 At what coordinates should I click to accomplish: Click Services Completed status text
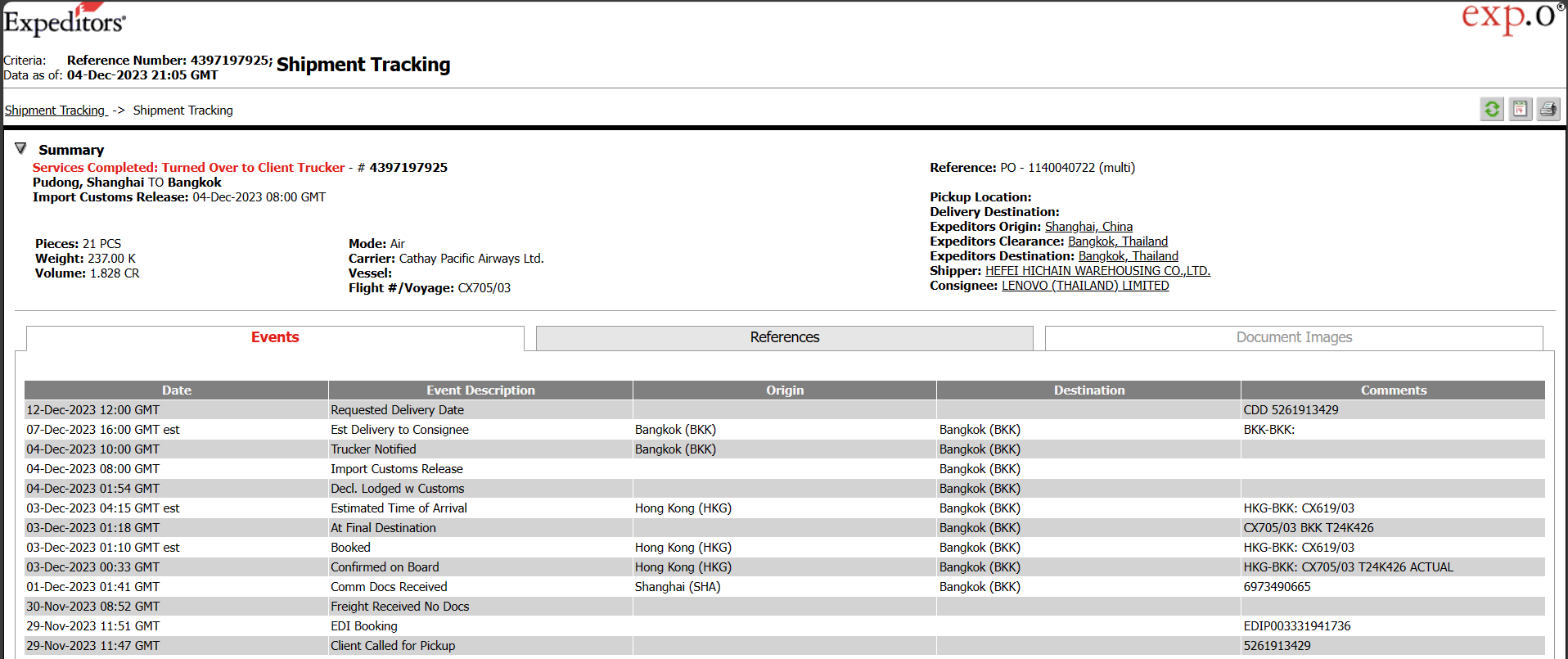click(188, 168)
